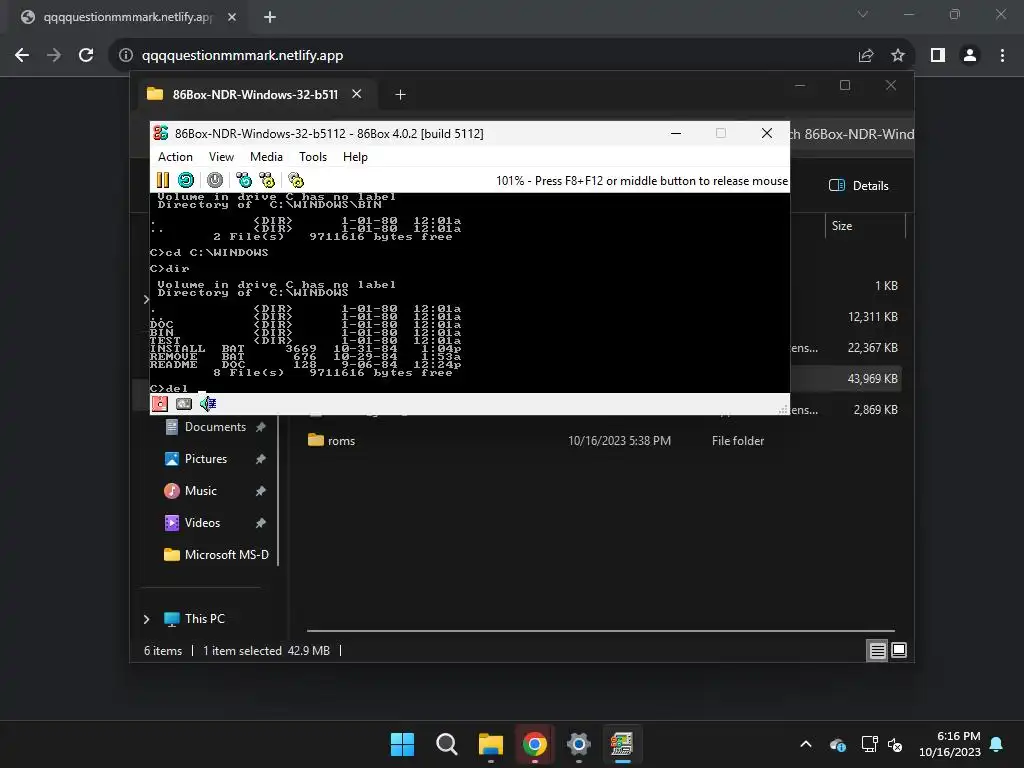Unpin Videos using its pin icon
Screen dimensions: 1024x768
pos(261,523)
